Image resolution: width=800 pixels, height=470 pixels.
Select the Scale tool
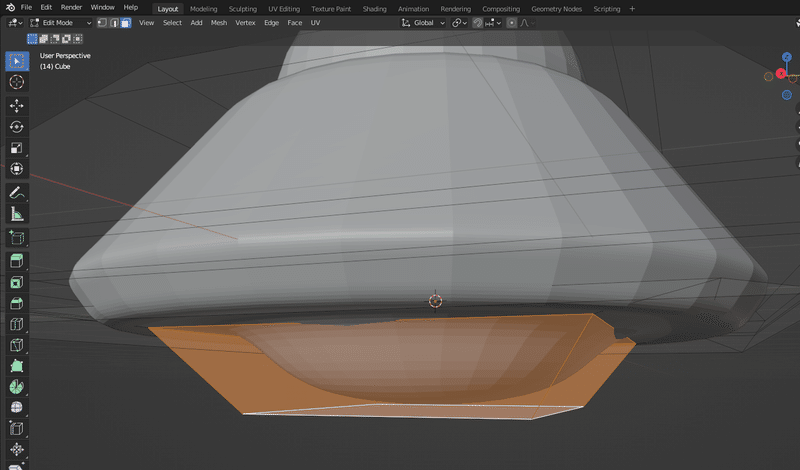pyautogui.click(x=17, y=147)
